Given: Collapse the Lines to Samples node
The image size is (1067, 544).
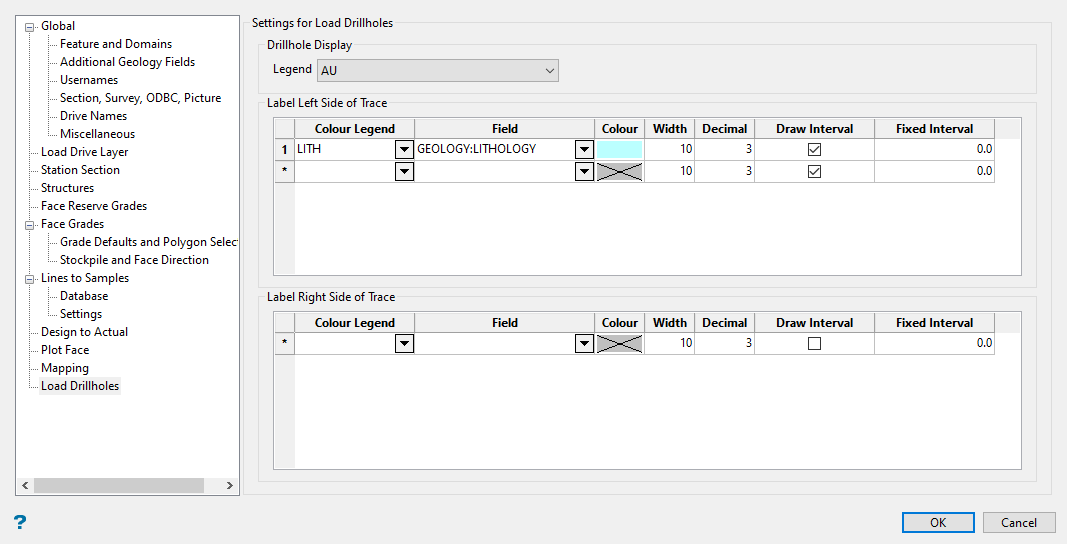Looking at the screenshot, I should 30,278.
